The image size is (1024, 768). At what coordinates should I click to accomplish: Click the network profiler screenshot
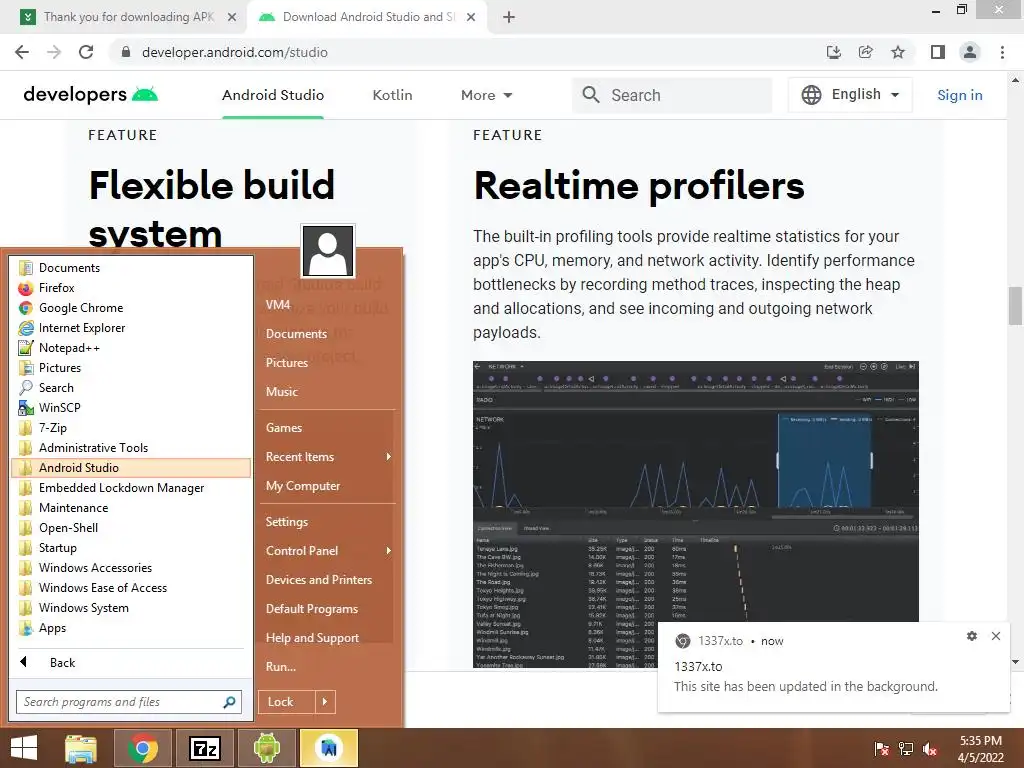696,514
